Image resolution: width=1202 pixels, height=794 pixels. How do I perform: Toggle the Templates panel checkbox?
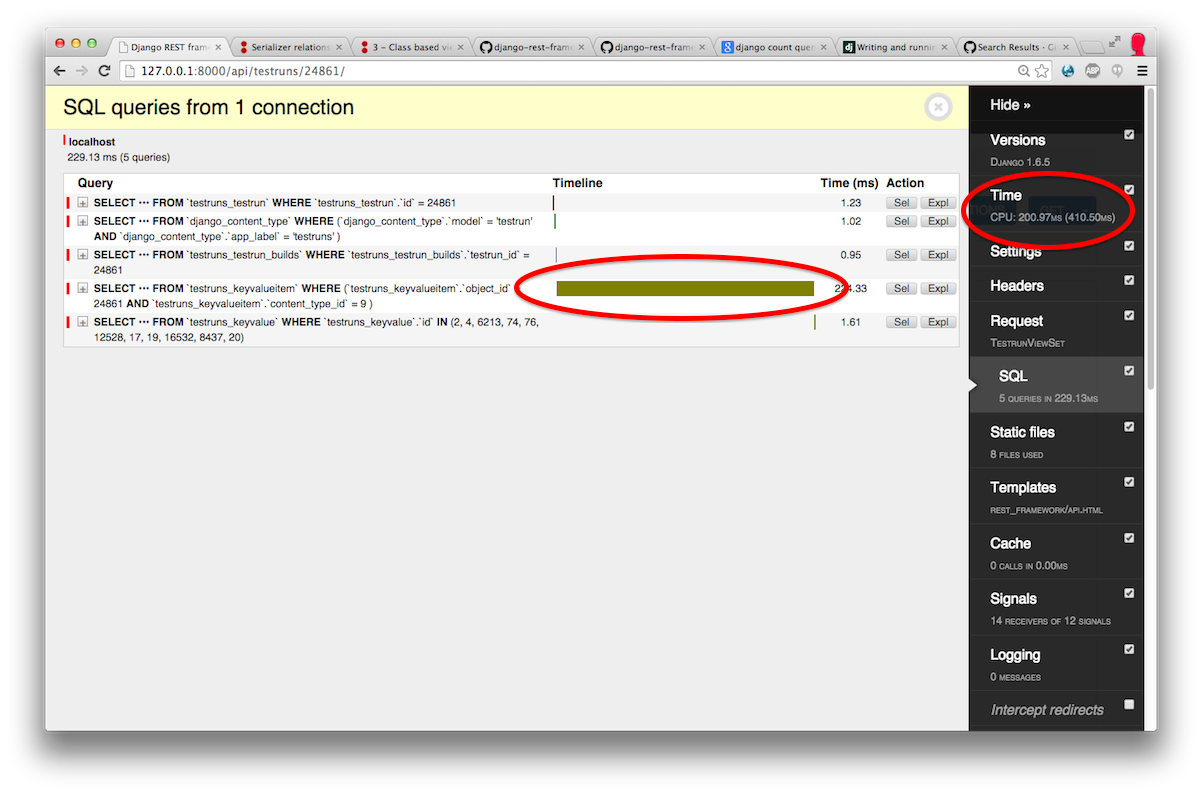(x=1129, y=481)
